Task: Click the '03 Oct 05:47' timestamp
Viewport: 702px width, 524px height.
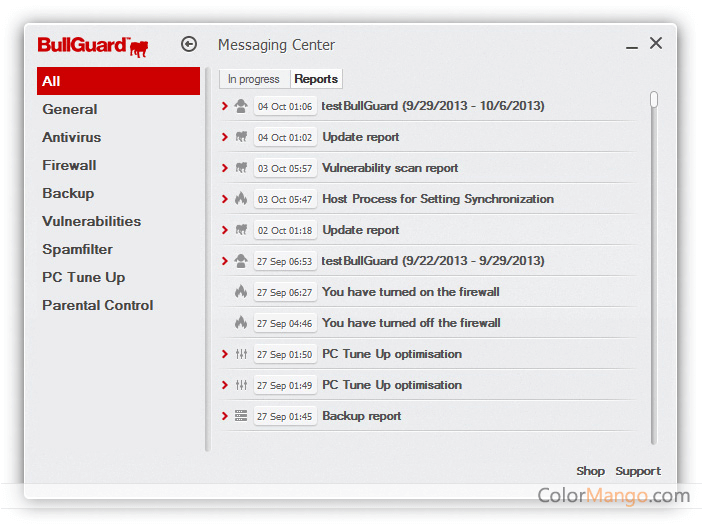Action: 285,199
